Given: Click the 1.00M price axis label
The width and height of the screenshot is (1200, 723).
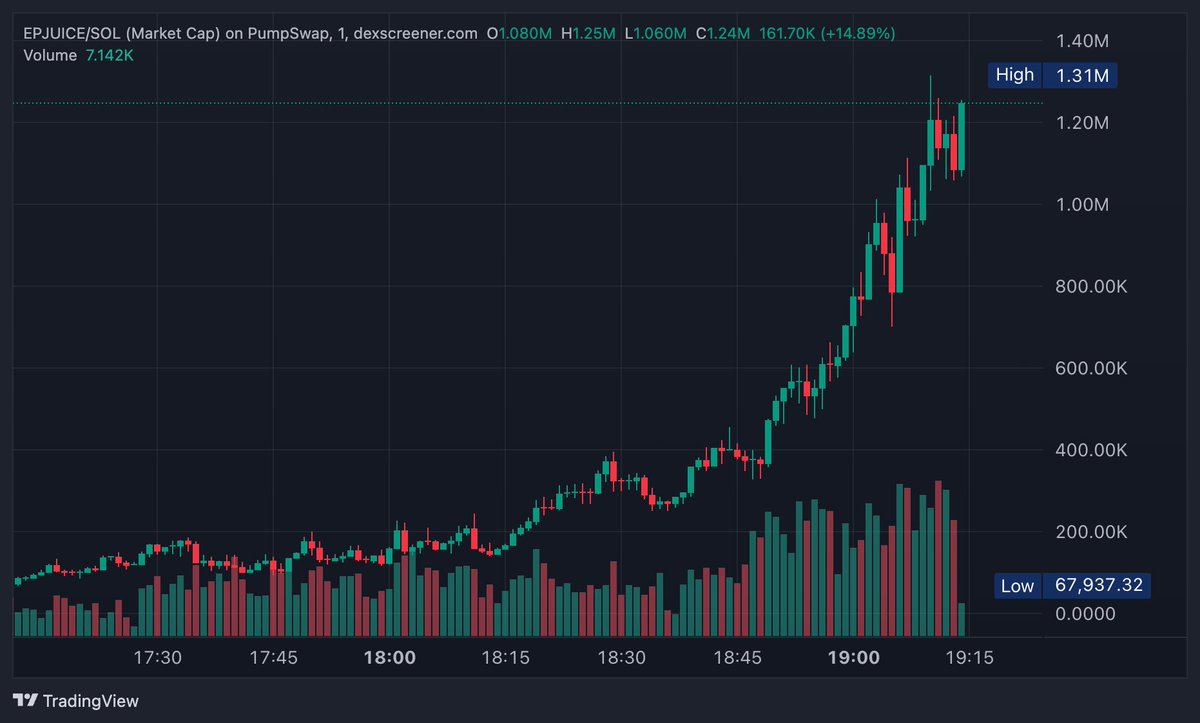Looking at the screenshot, I should 1082,205.
